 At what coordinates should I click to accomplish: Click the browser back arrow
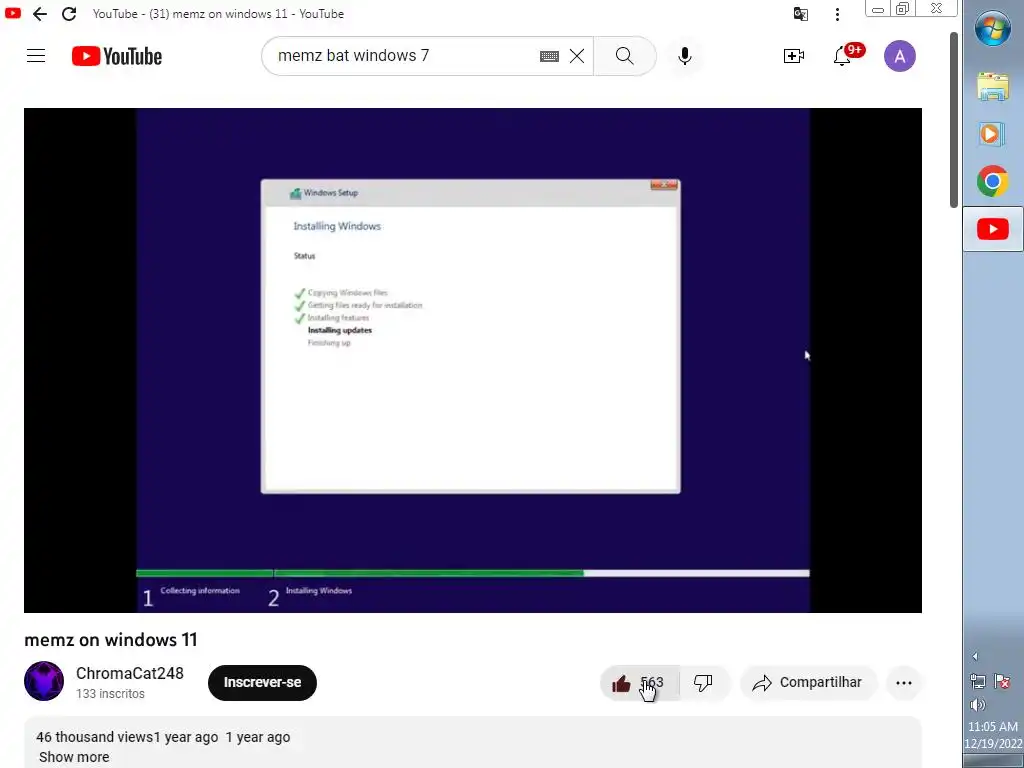pos(40,14)
